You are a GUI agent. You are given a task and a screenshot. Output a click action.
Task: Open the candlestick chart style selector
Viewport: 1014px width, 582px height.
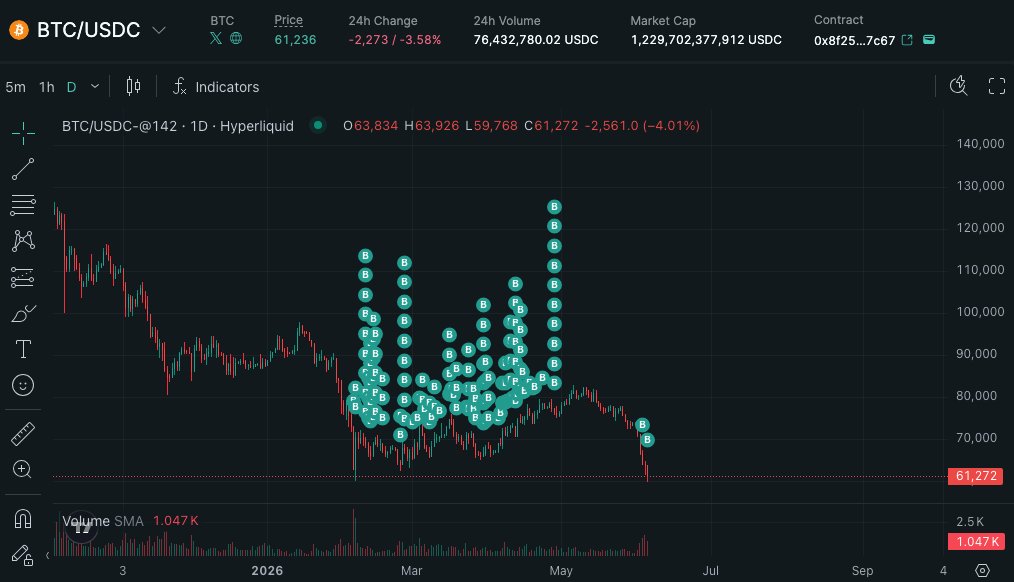(133, 86)
